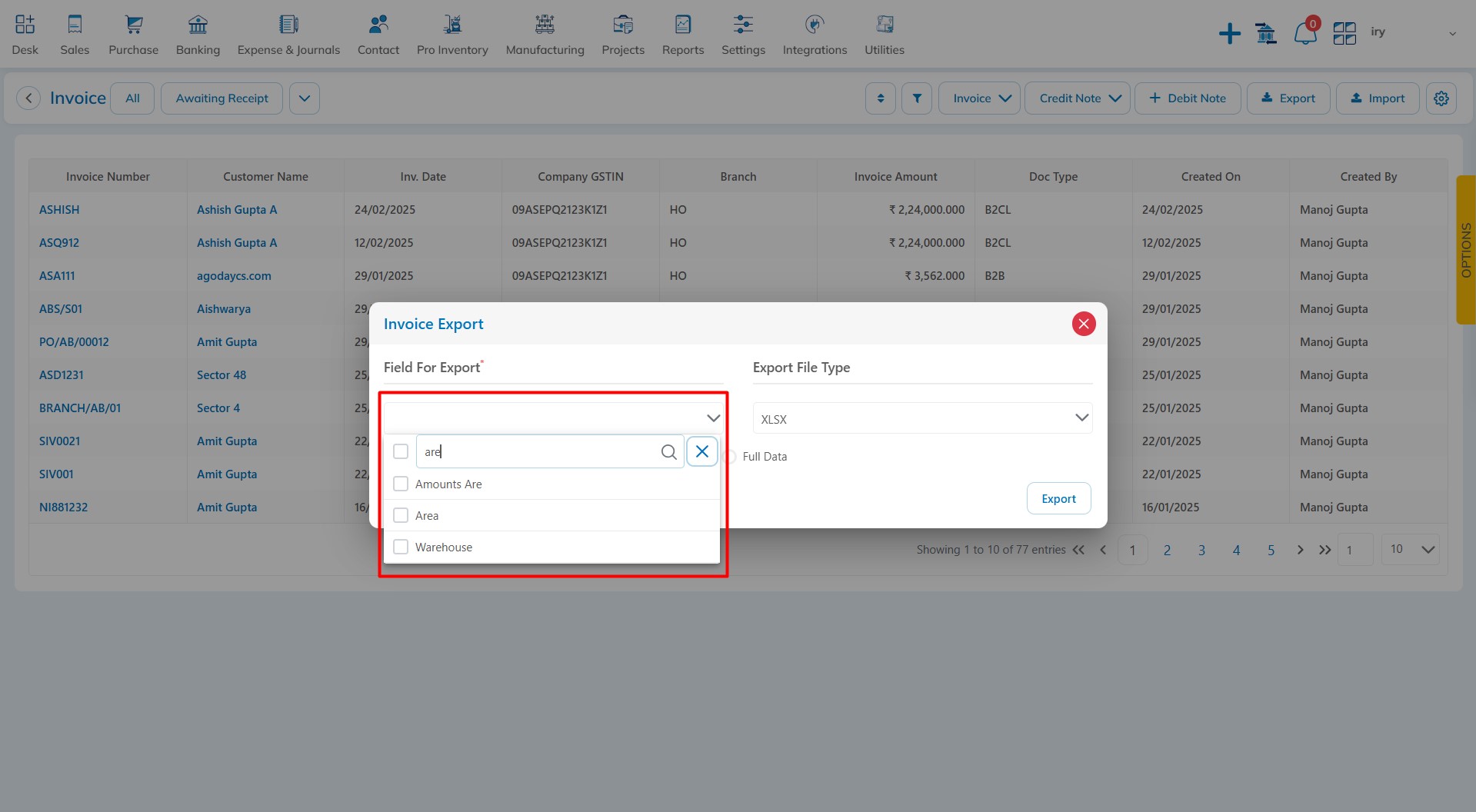Image resolution: width=1476 pixels, height=812 pixels.
Task: Check the Amounts Are checkbox
Action: (x=401, y=484)
